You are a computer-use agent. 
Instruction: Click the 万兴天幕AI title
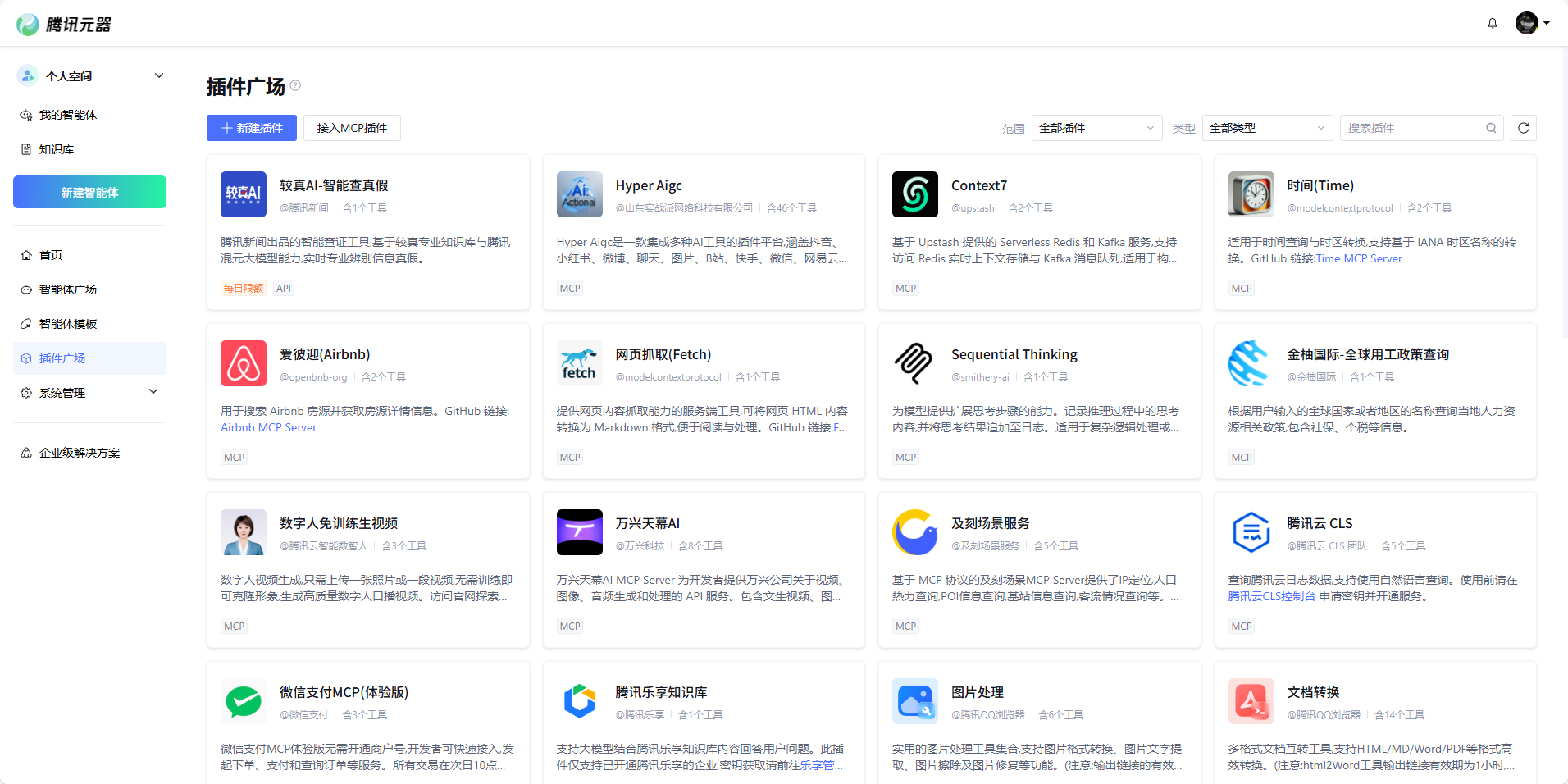[648, 523]
